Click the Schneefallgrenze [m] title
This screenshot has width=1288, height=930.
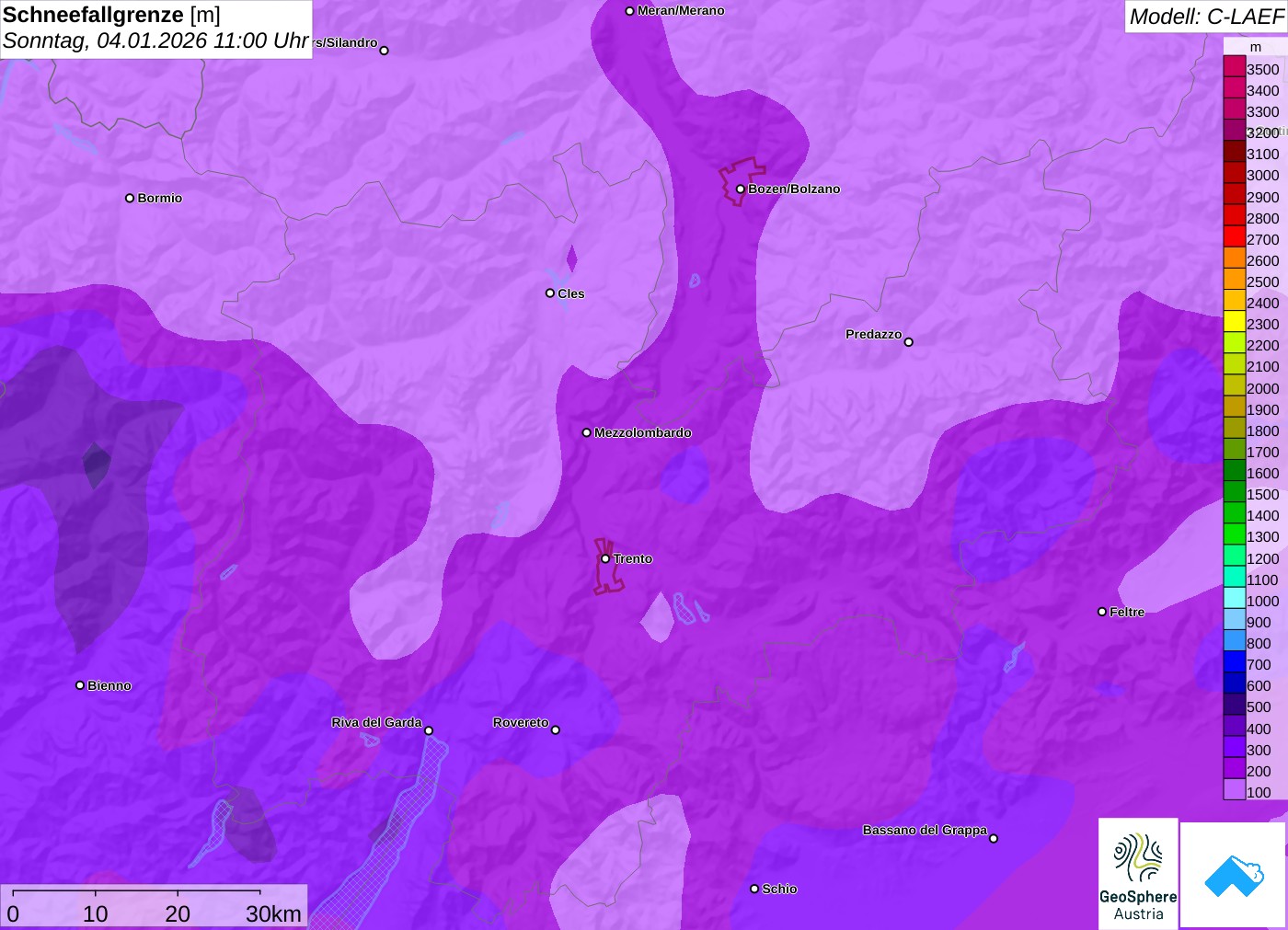coord(111,15)
